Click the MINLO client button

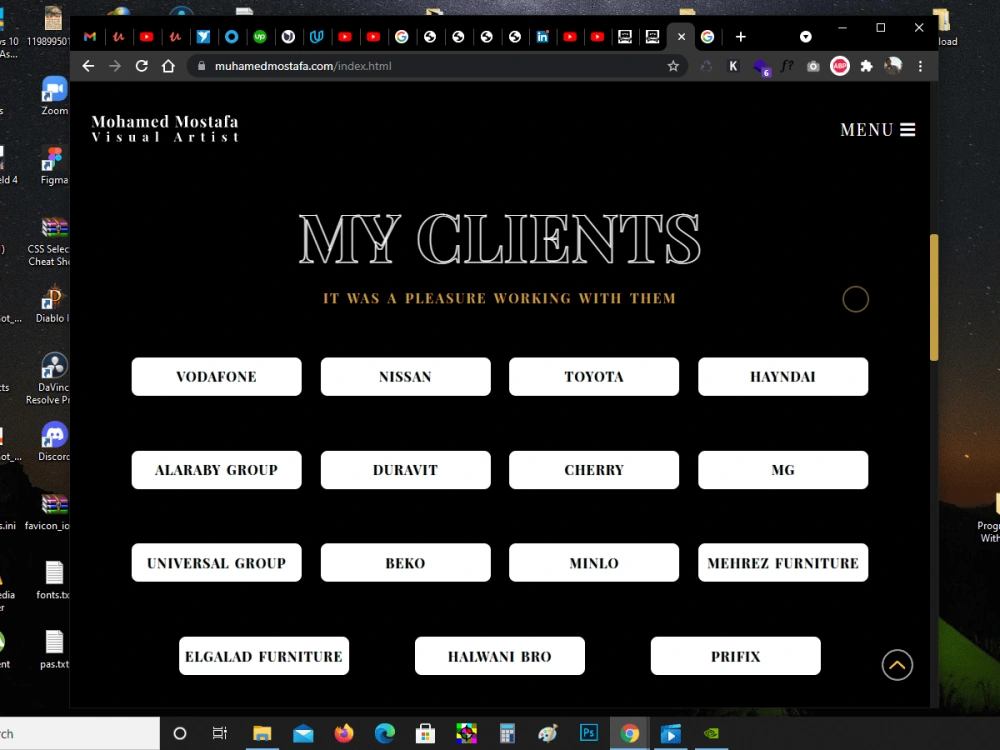(594, 562)
